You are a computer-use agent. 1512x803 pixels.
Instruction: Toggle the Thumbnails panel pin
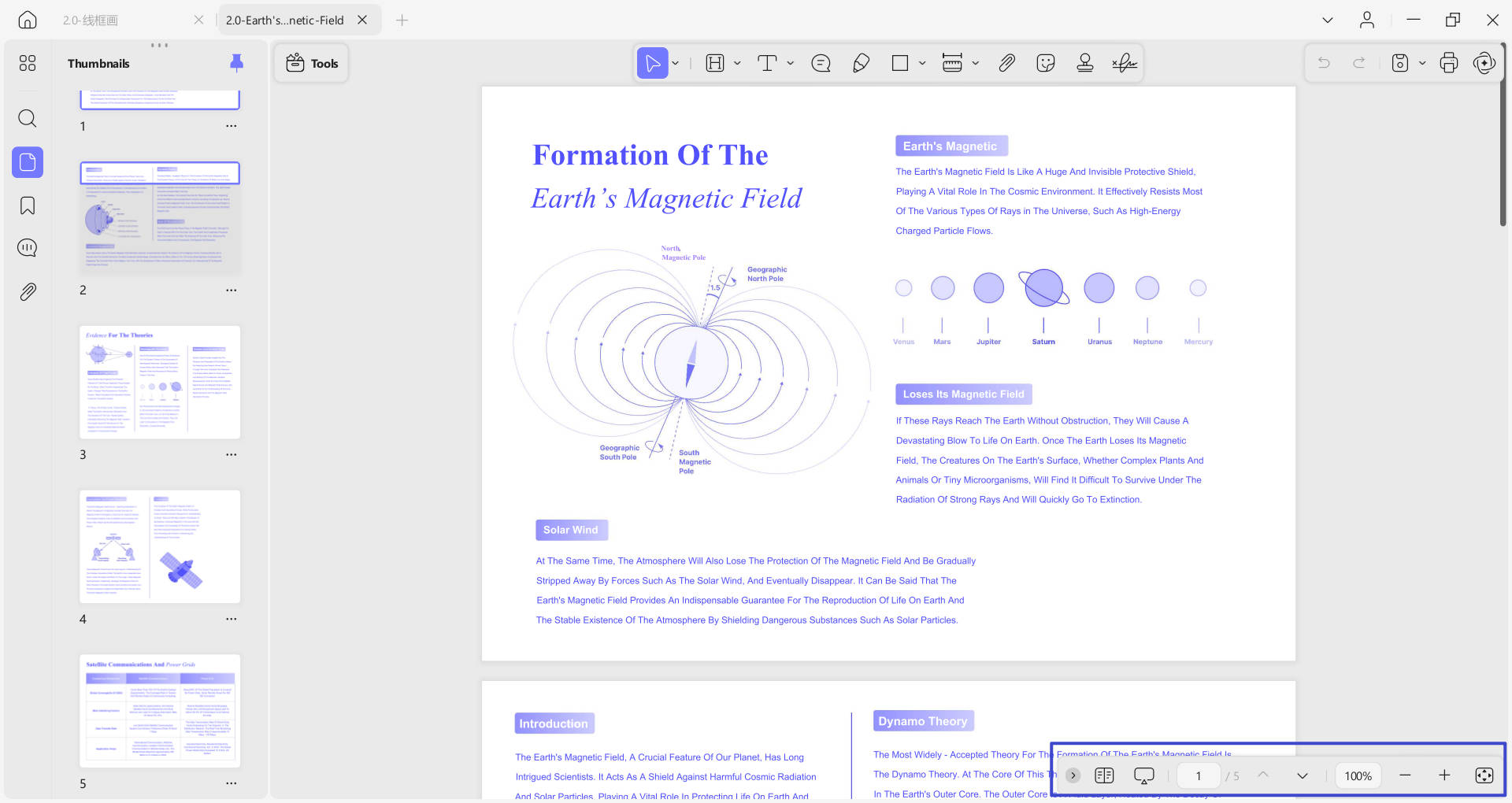coord(236,63)
